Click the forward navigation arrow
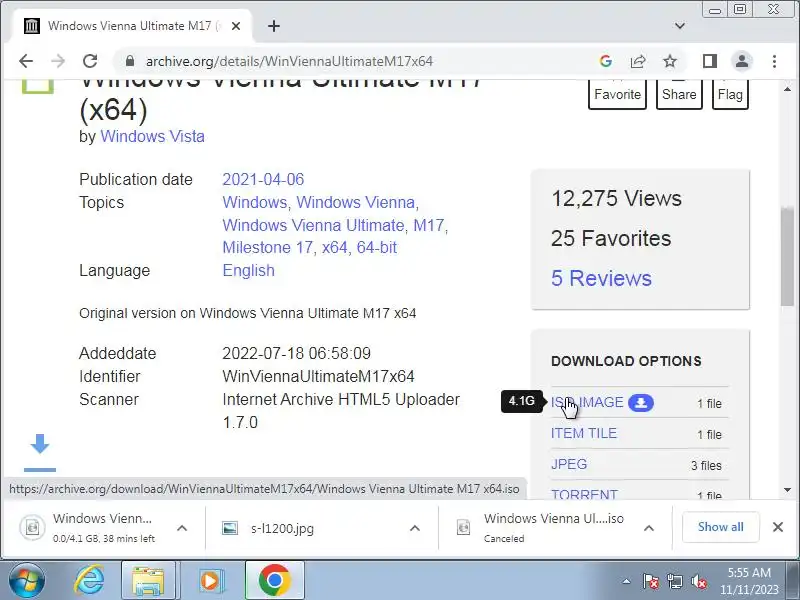Image resolution: width=800 pixels, height=600 pixels. tap(58, 61)
